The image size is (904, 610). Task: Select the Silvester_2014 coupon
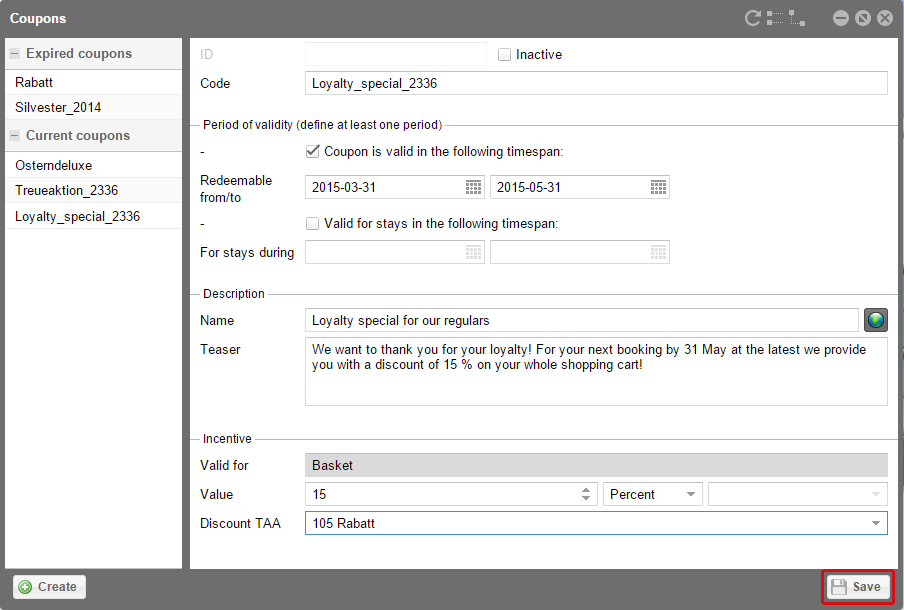[58, 107]
